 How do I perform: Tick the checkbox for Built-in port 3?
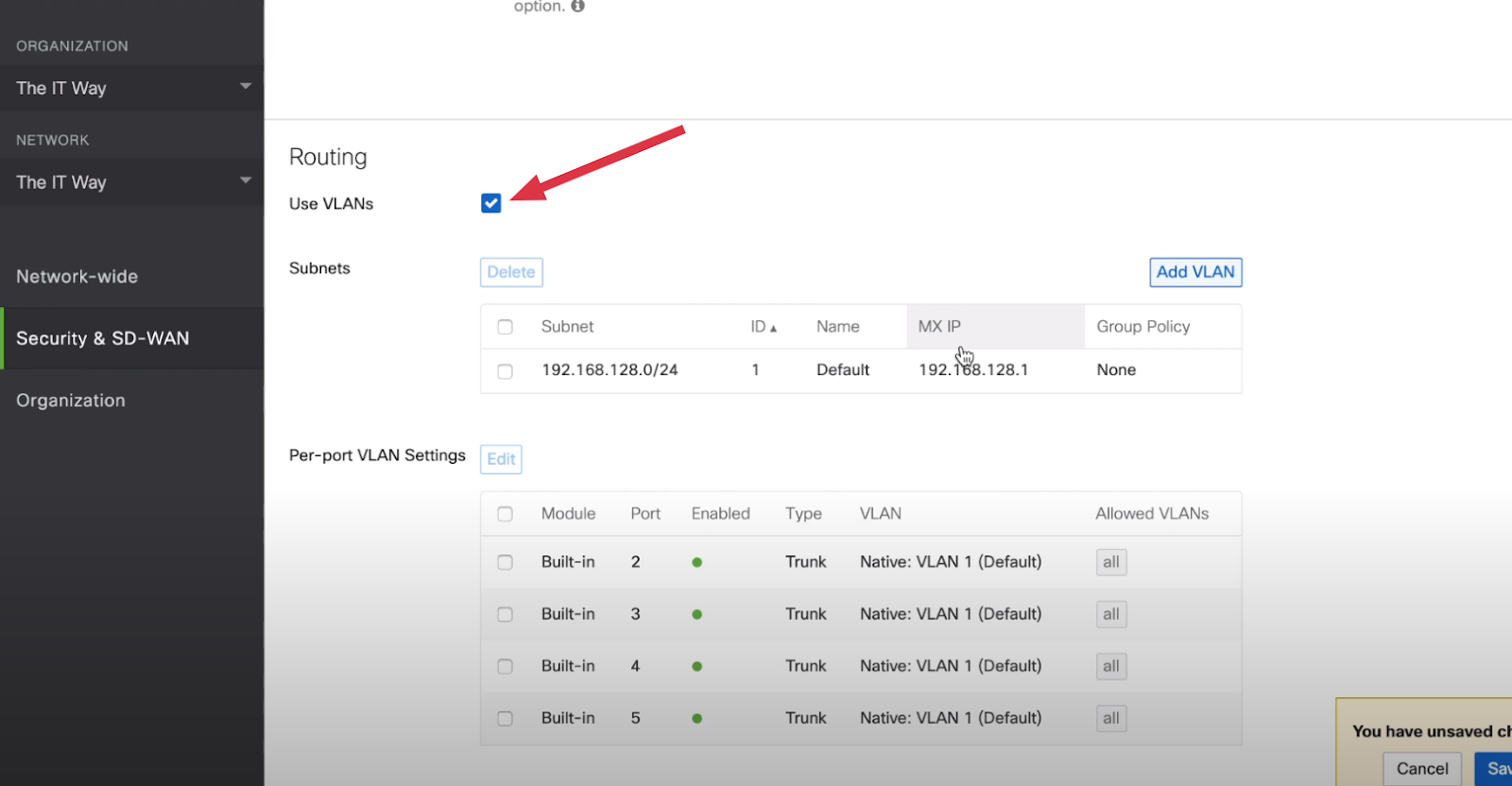tap(505, 614)
